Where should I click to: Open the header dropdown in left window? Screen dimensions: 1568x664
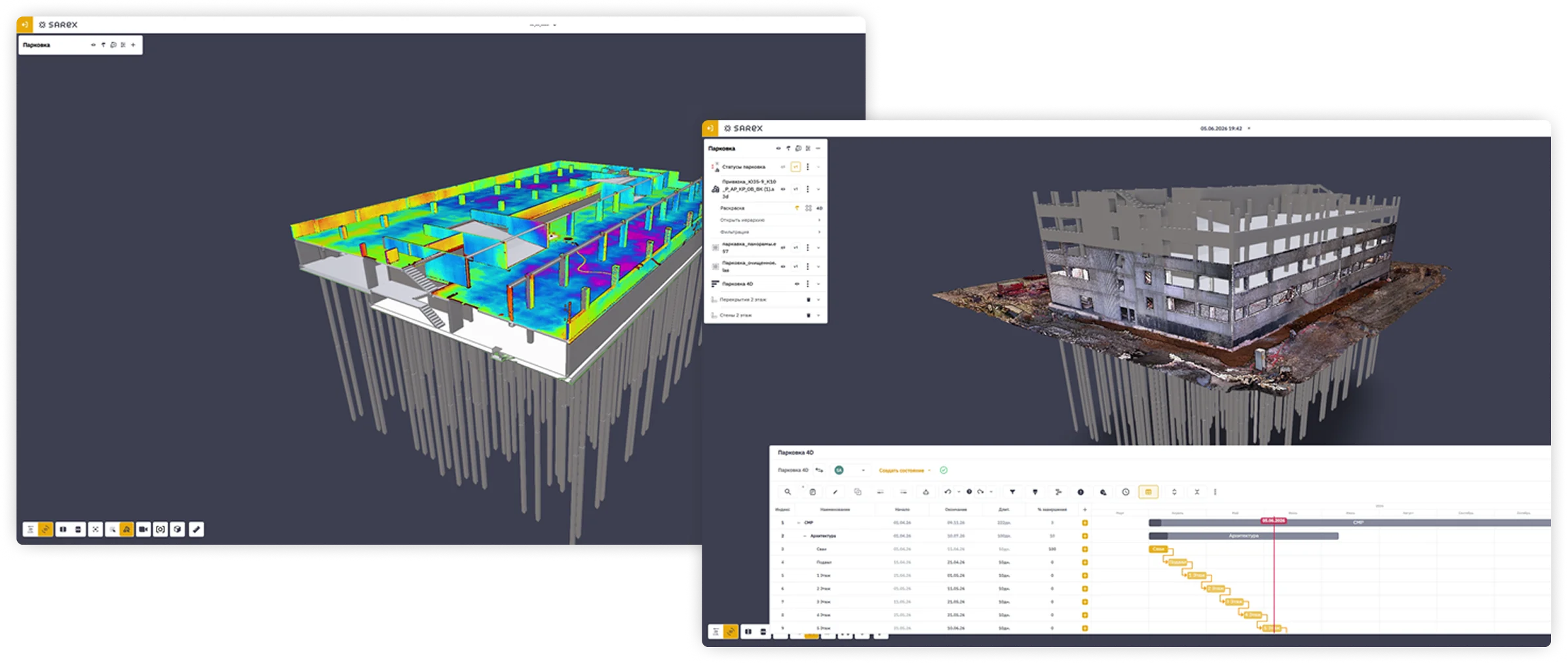[543, 25]
